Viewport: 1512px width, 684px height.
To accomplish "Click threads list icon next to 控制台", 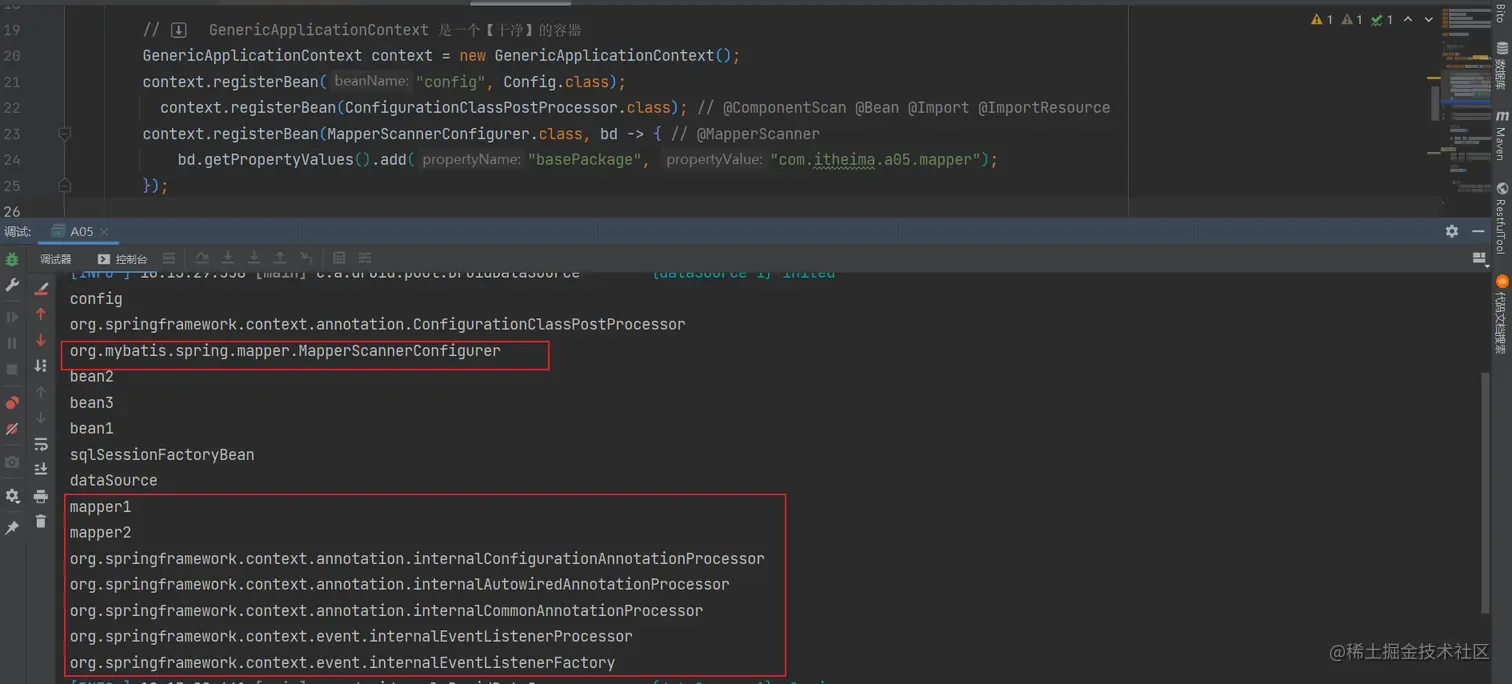I will coord(169,258).
